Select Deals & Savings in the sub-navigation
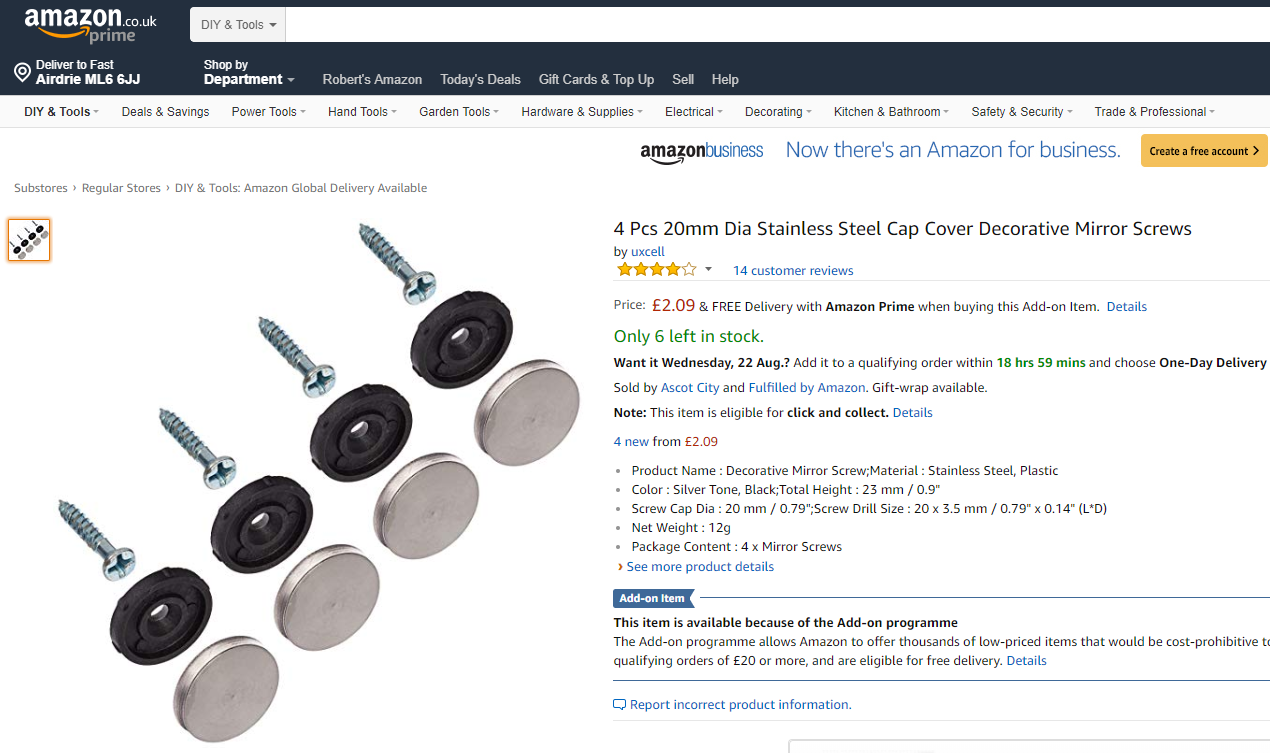This screenshot has height=753, width=1270. pyautogui.click(x=165, y=112)
